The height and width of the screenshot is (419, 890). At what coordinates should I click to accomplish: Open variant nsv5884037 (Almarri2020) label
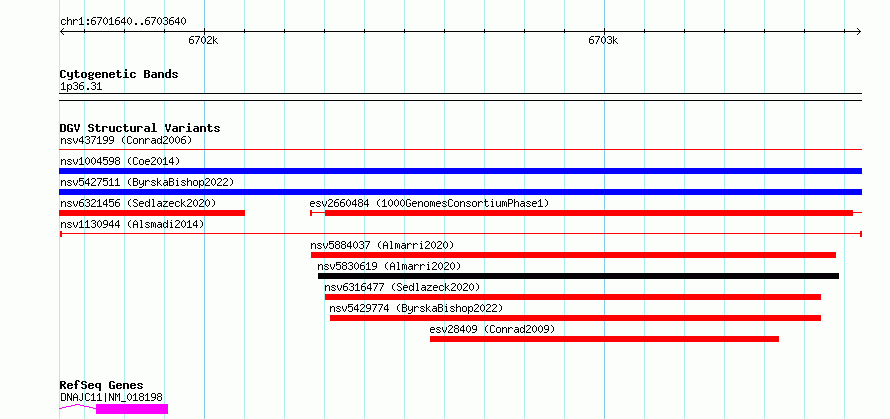pyautogui.click(x=382, y=245)
